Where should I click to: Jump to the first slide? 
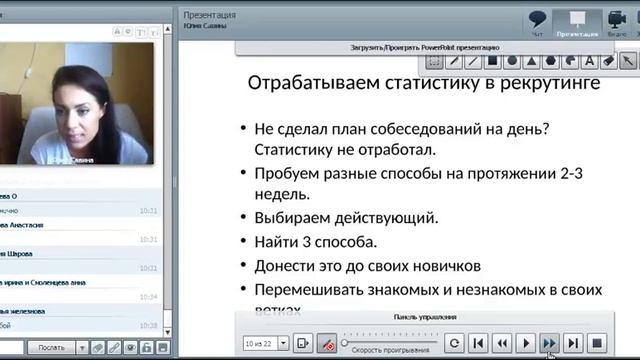(478, 343)
